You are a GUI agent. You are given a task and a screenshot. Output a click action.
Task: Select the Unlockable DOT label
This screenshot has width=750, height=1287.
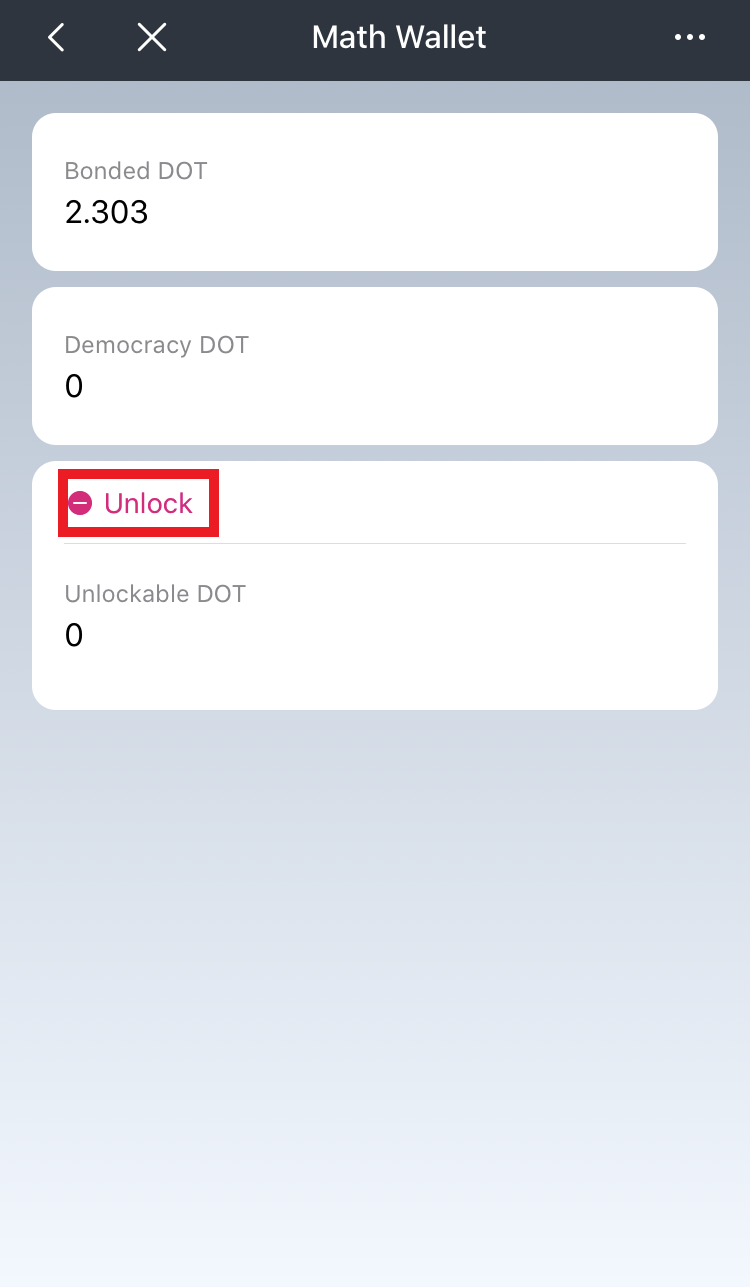155,594
